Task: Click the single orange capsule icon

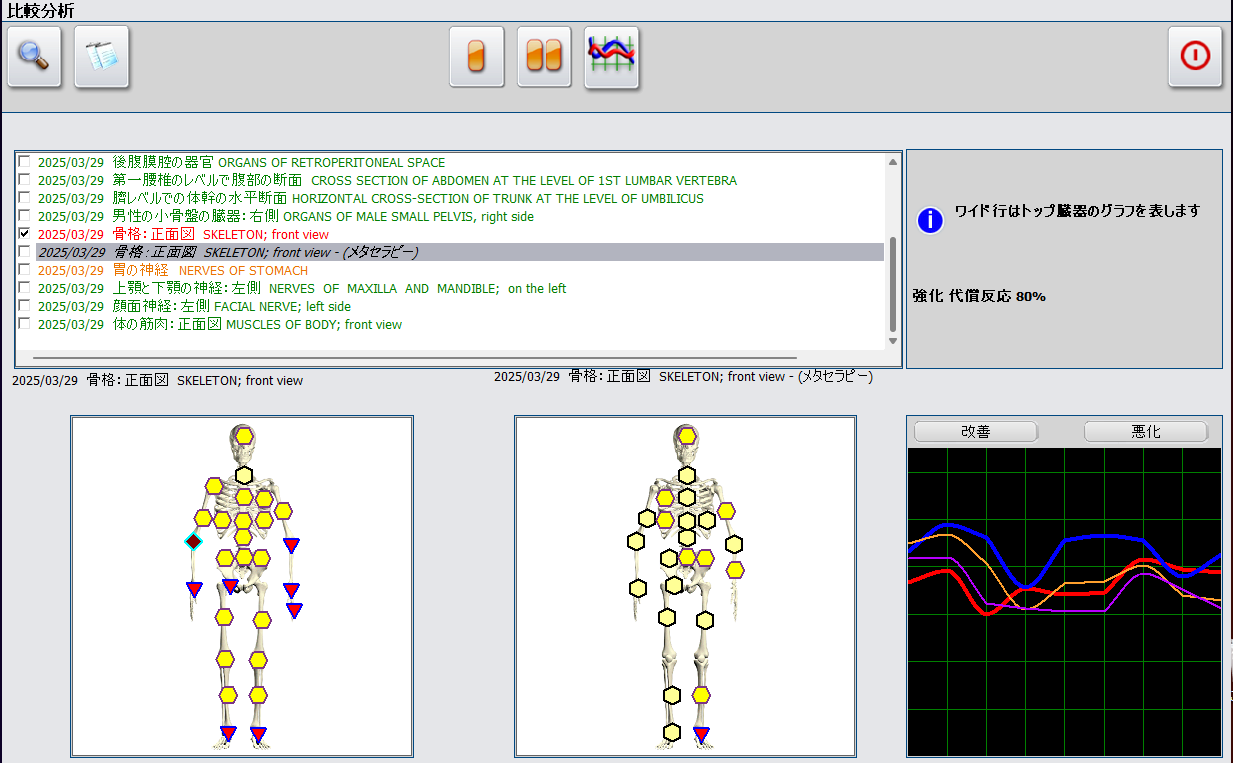Action: click(x=477, y=57)
